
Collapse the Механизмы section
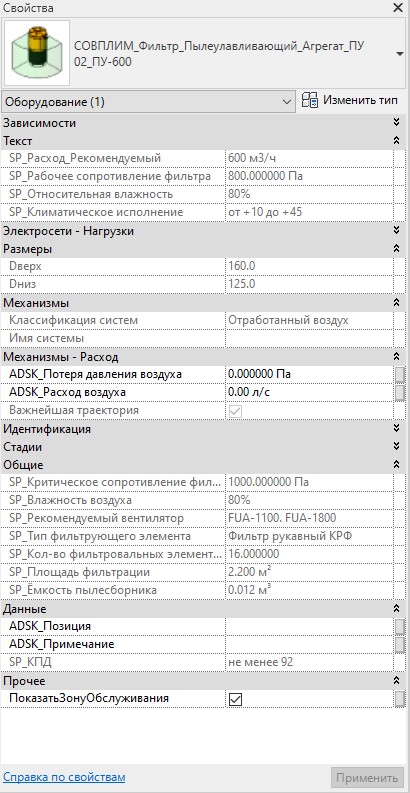coord(397,303)
